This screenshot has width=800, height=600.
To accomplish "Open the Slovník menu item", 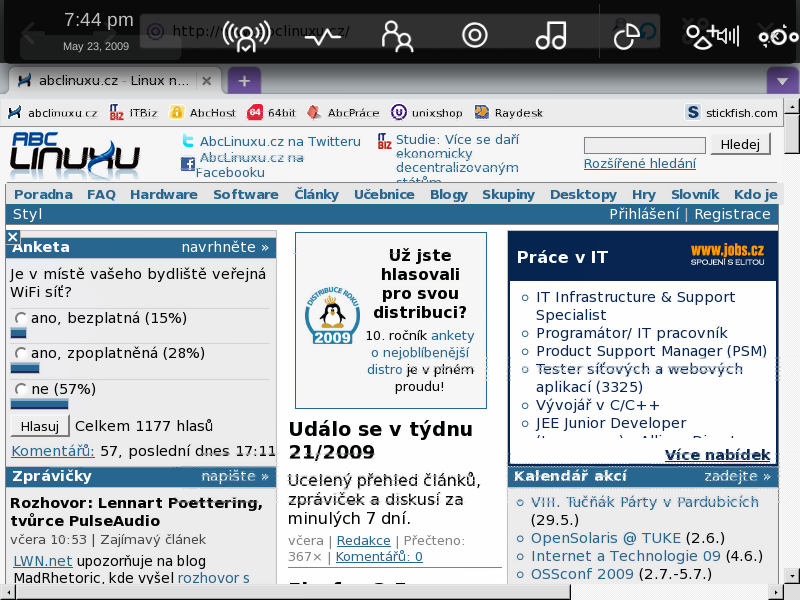I will click(x=695, y=194).
